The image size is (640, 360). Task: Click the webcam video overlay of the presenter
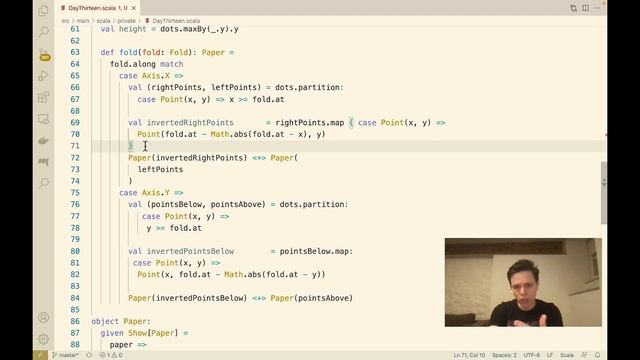pos(523,282)
